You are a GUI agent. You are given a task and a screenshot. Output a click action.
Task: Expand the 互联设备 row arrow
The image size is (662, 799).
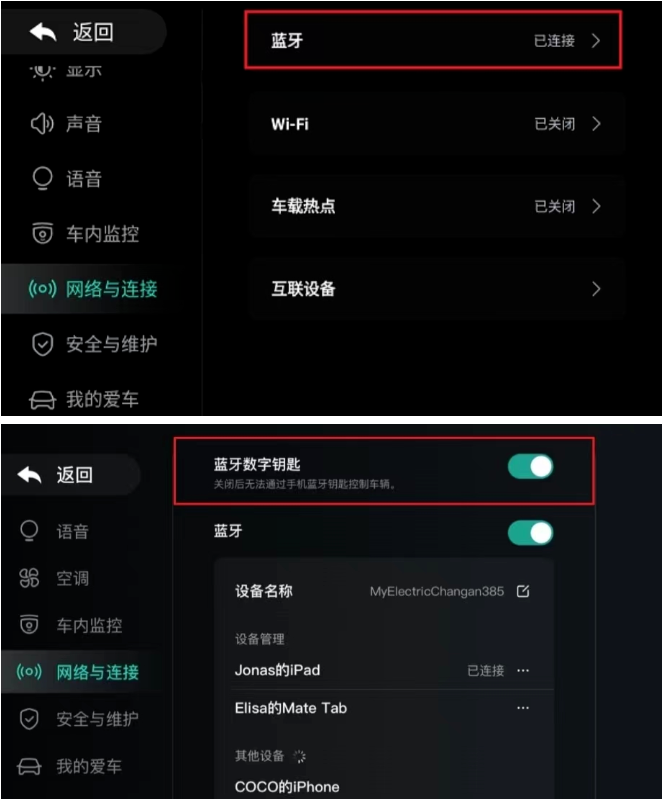tap(596, 289)
